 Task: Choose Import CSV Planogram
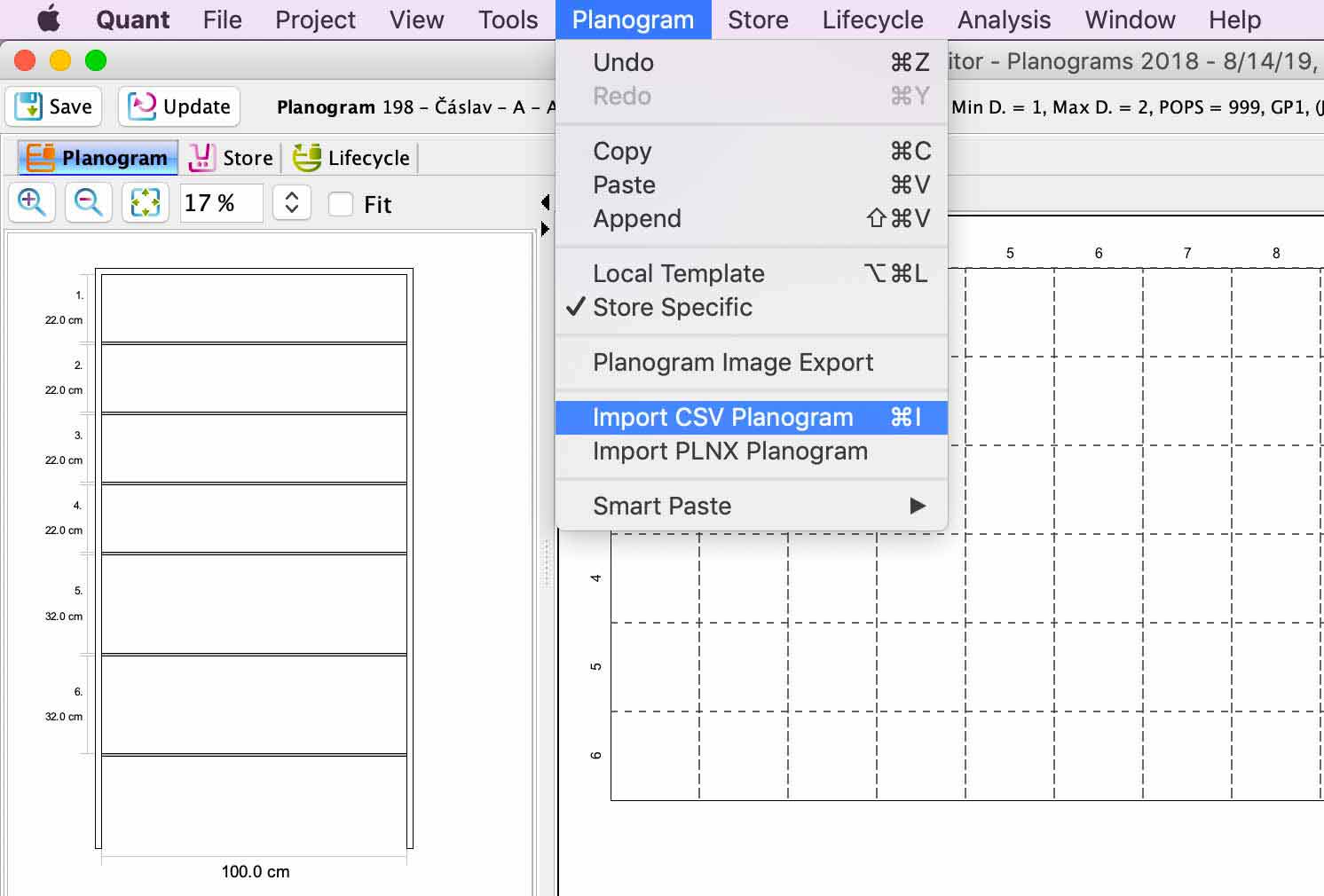pos(722,417)
